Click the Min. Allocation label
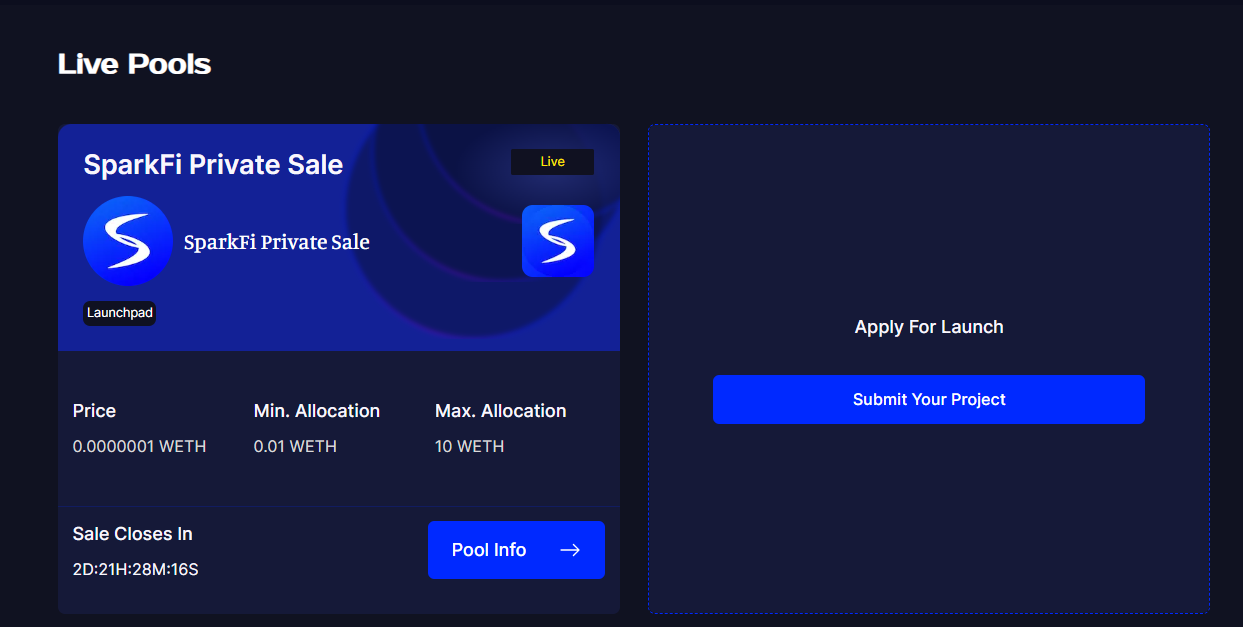Image resolution: width=1243 pixels, height=627 pixels. (x=317, y=411)
